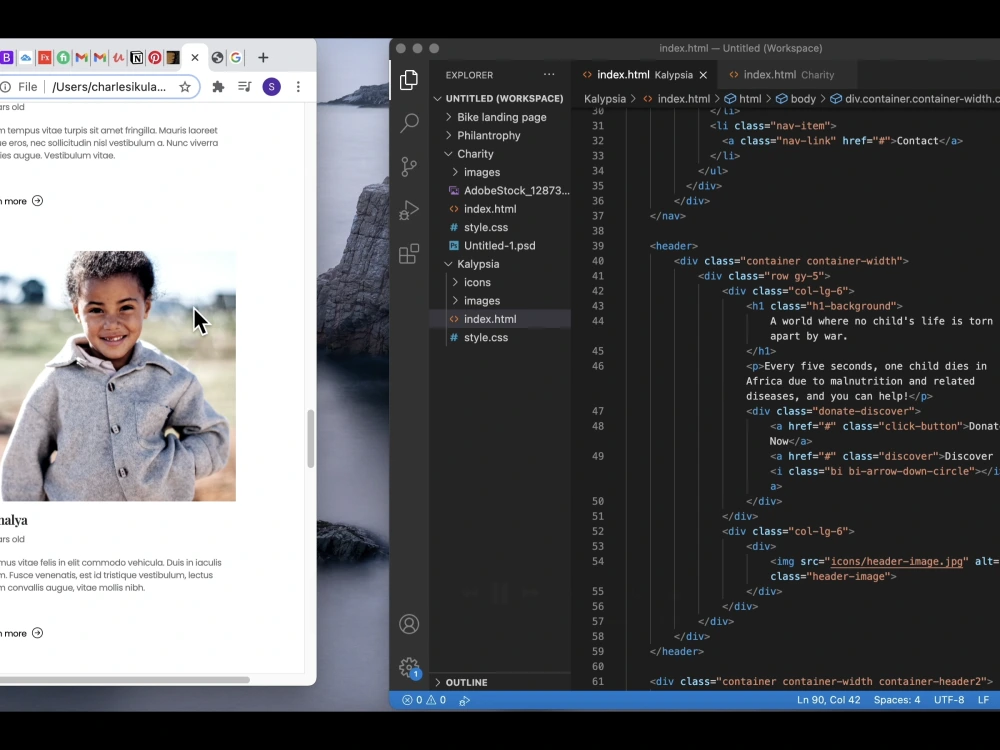Image resolution: width=1000 pixels, height=750 pixels.
Task: Open Chrome's three-dot menu
Action: coord(298,87)
